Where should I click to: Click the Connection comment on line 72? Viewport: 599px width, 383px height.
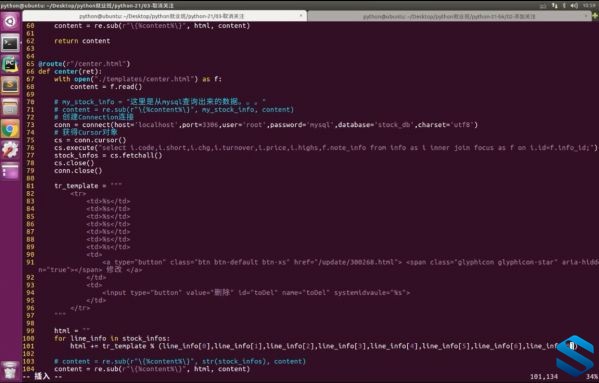(x=94, y=117)
